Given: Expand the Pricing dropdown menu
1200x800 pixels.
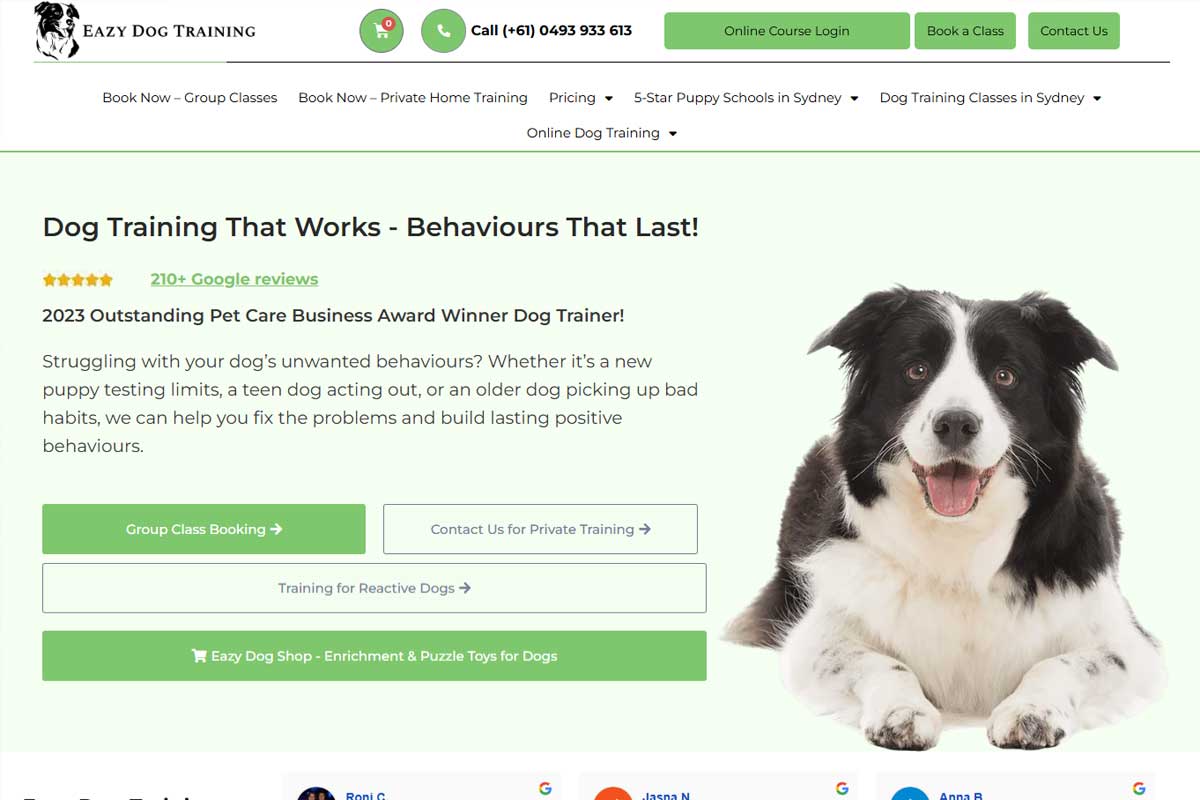Looking at the screenshot, I should [581, 98].
